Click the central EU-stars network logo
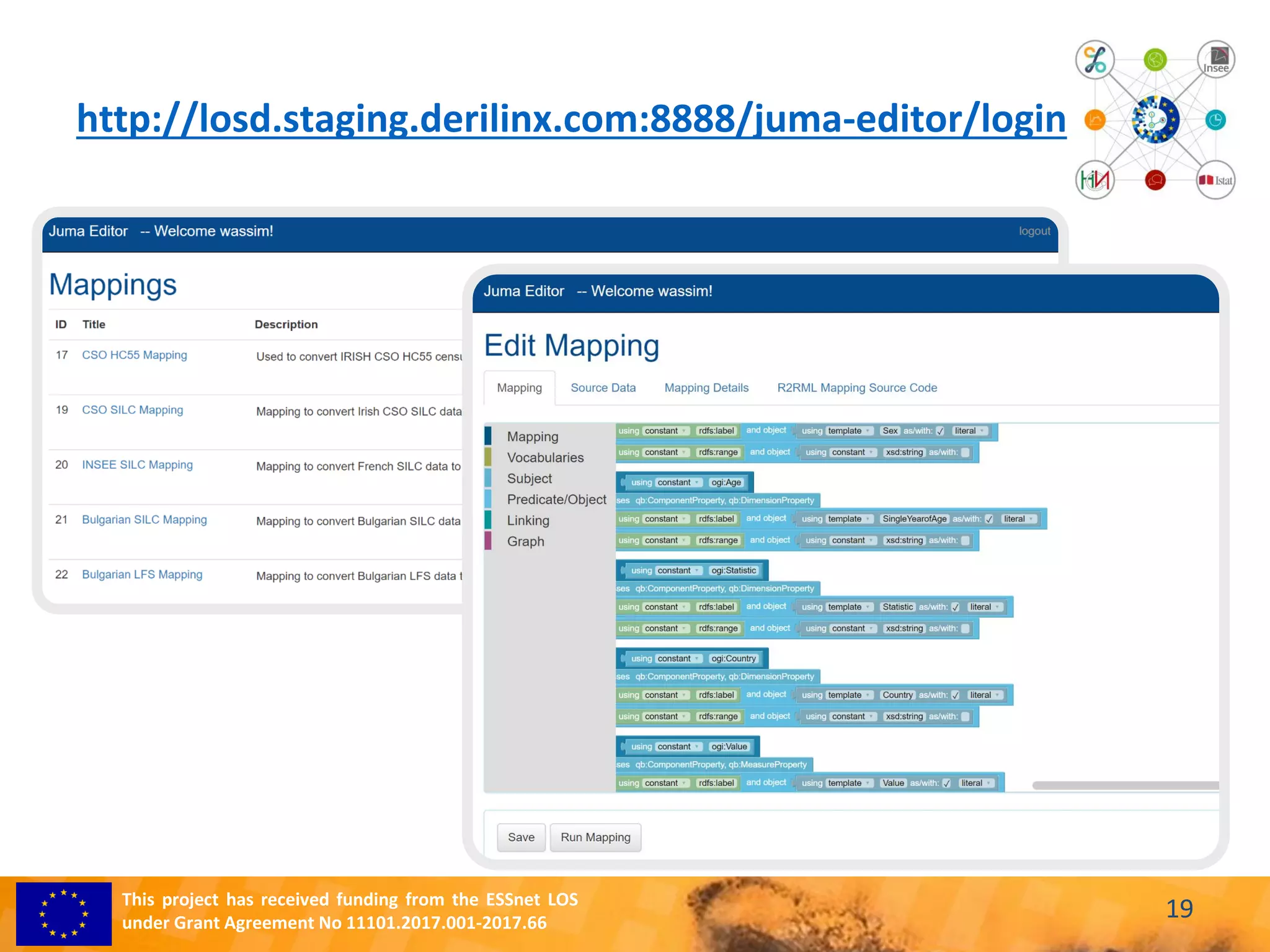The width and height of the screenshot is (1270, 952). click(1155, 120)
